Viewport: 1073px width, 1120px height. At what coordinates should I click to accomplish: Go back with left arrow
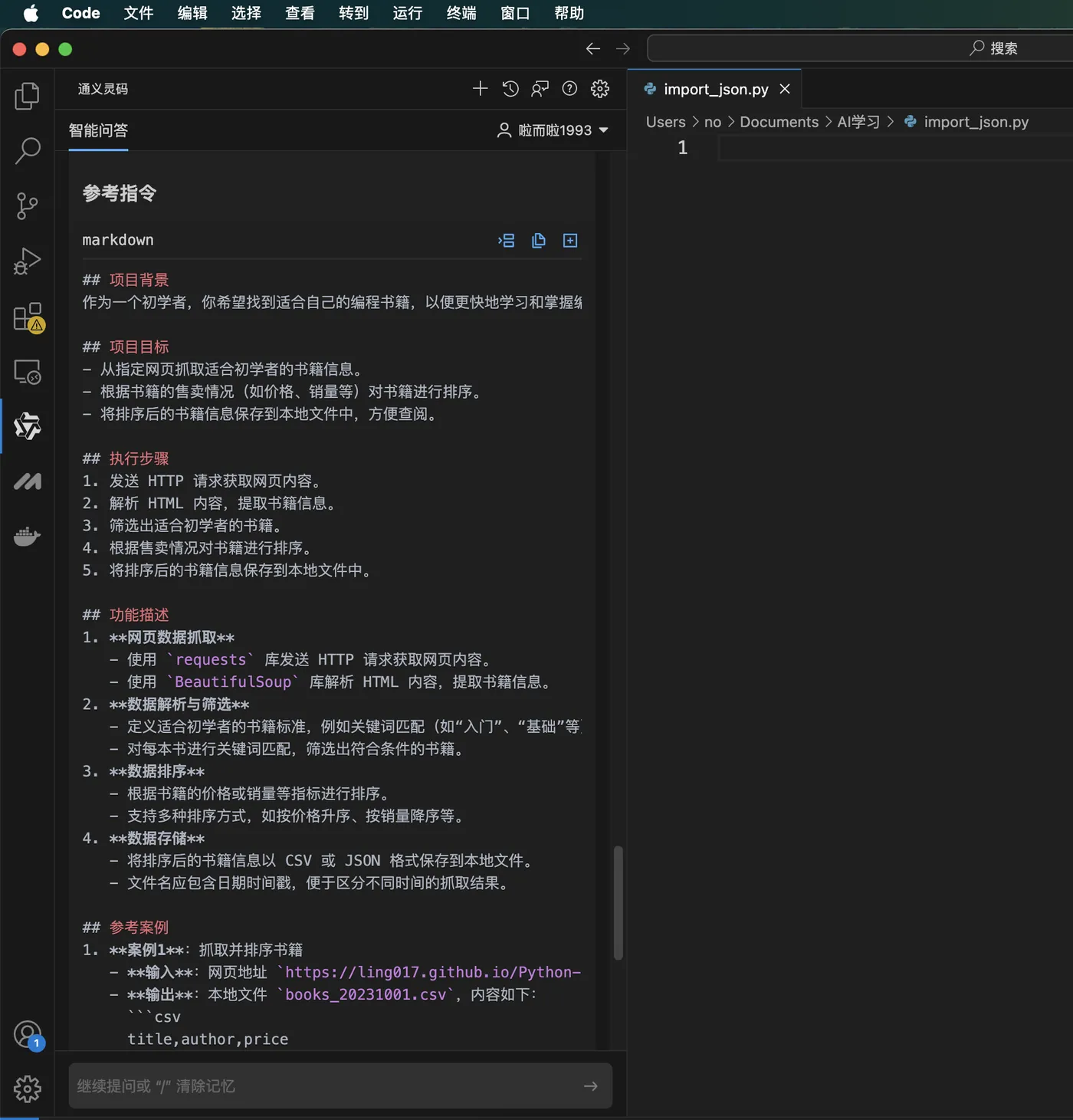pyautogui.click(x=593, y=49)
